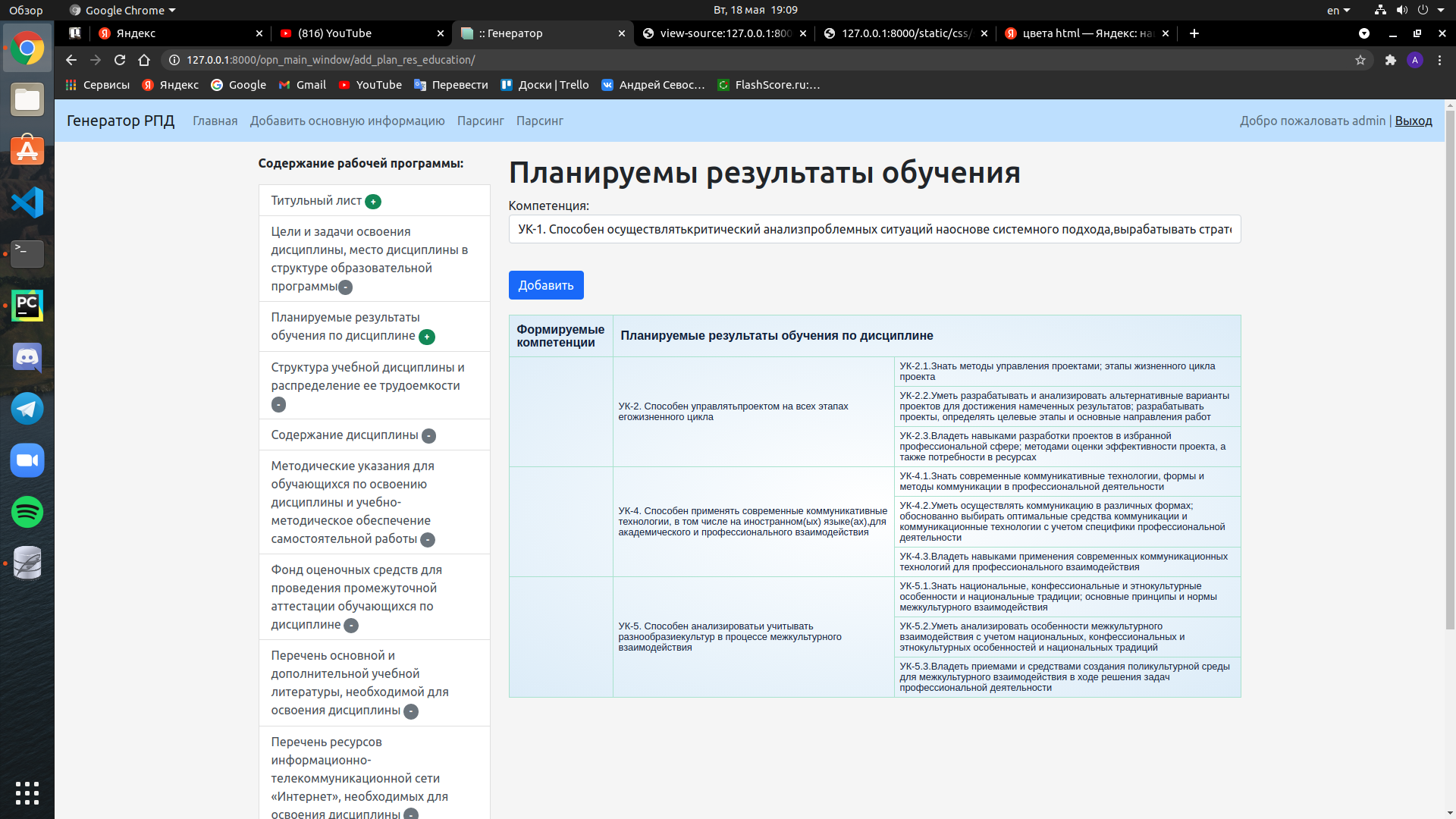Reload the current page
Viewport: 1456px width, 819px height.
pyautogui.click(x=120, y=60)
